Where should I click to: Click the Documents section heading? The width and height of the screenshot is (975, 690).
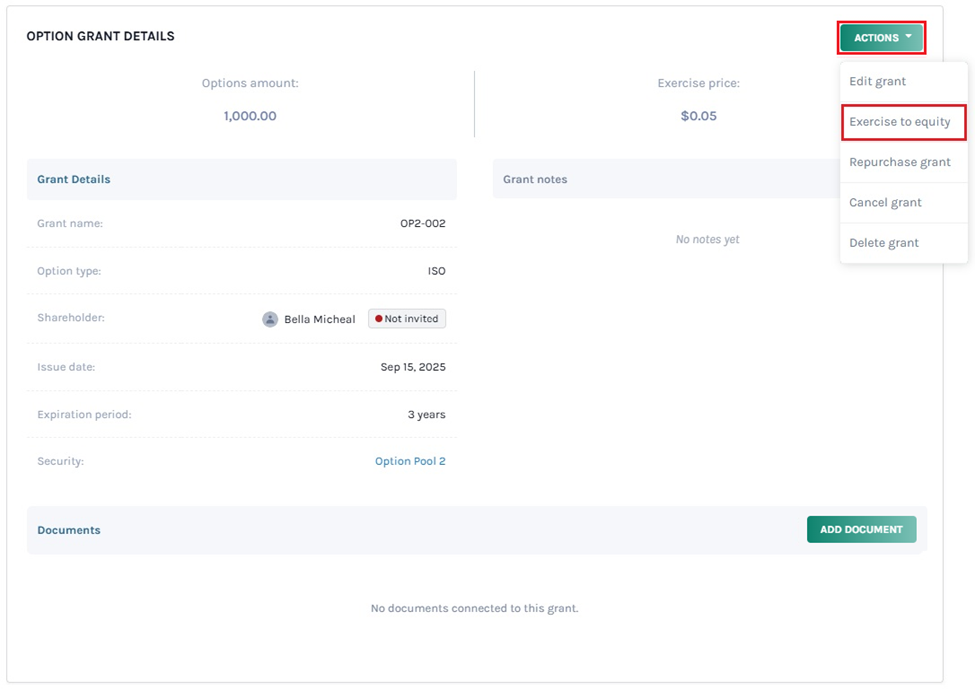point(69,530)
